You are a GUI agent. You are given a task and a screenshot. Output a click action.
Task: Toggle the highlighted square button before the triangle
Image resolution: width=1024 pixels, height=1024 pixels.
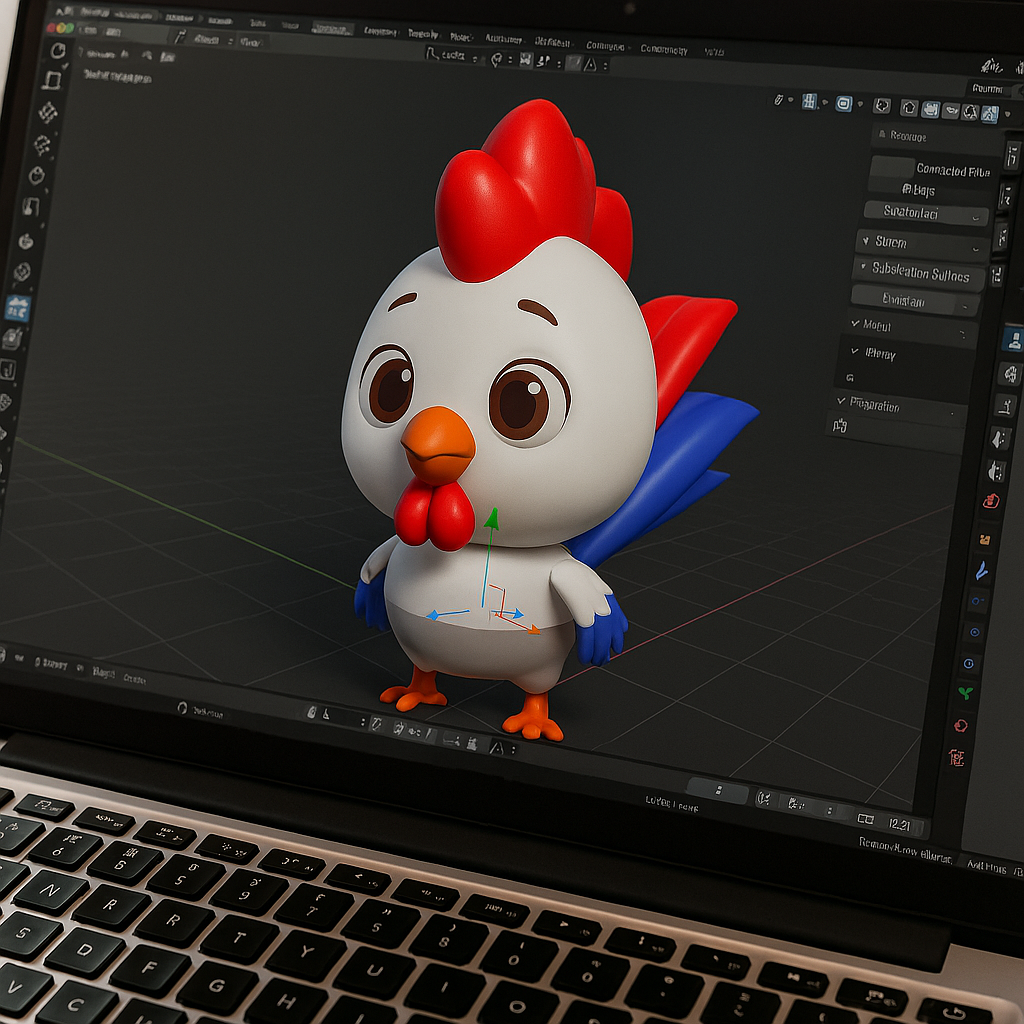point(574,63)
